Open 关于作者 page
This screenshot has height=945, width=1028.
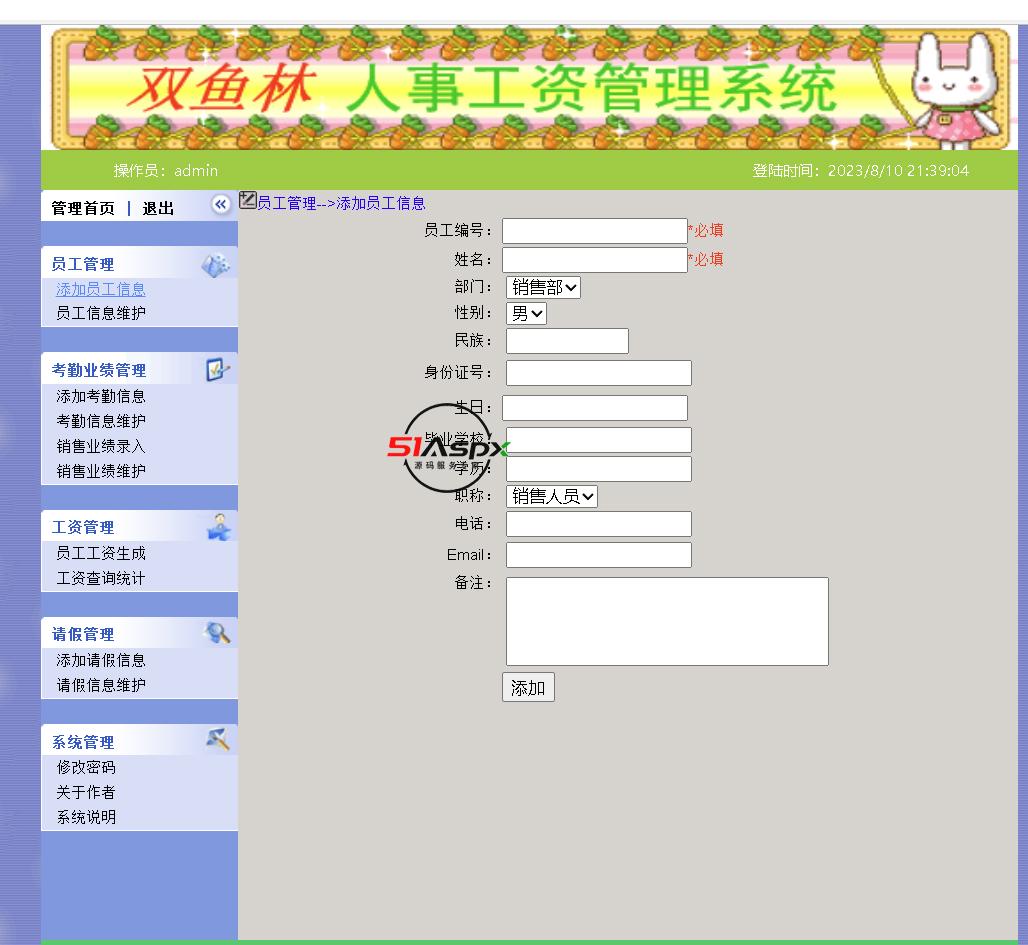tap(86, 792)
